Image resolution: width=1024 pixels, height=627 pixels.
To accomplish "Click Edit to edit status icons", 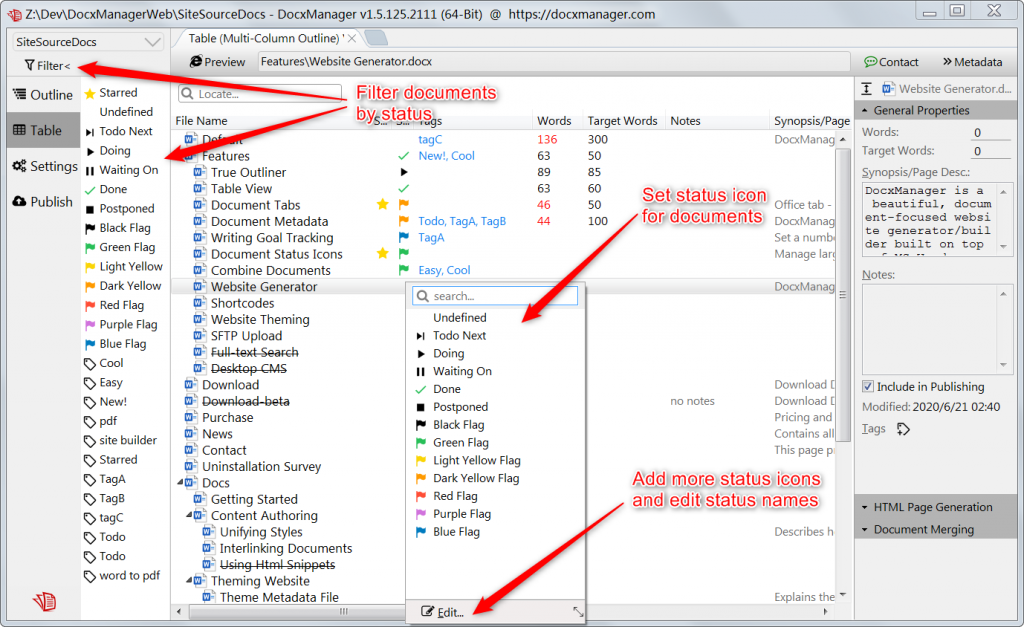I will click(x=443, y=612).
